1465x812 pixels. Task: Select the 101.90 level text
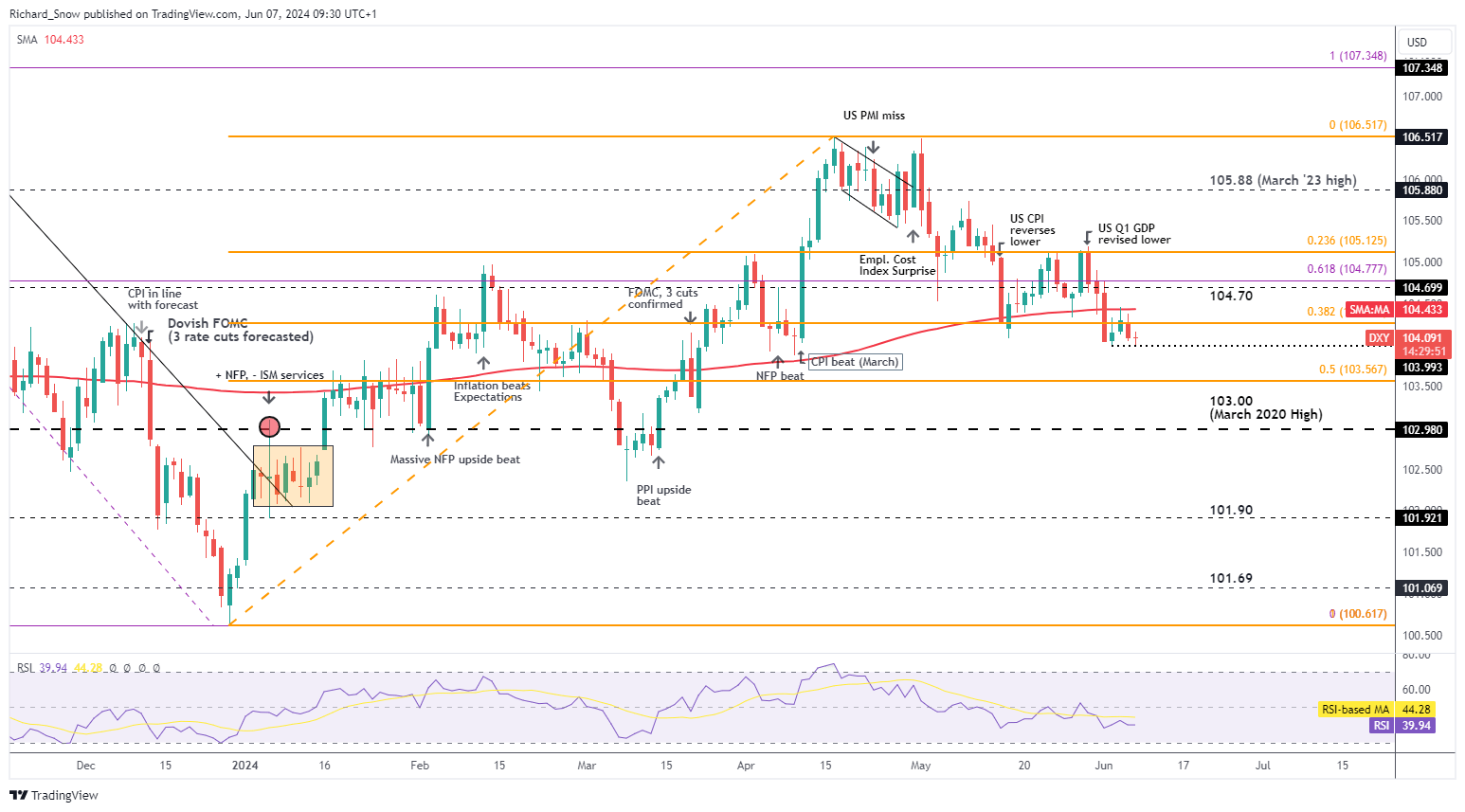1231,510
